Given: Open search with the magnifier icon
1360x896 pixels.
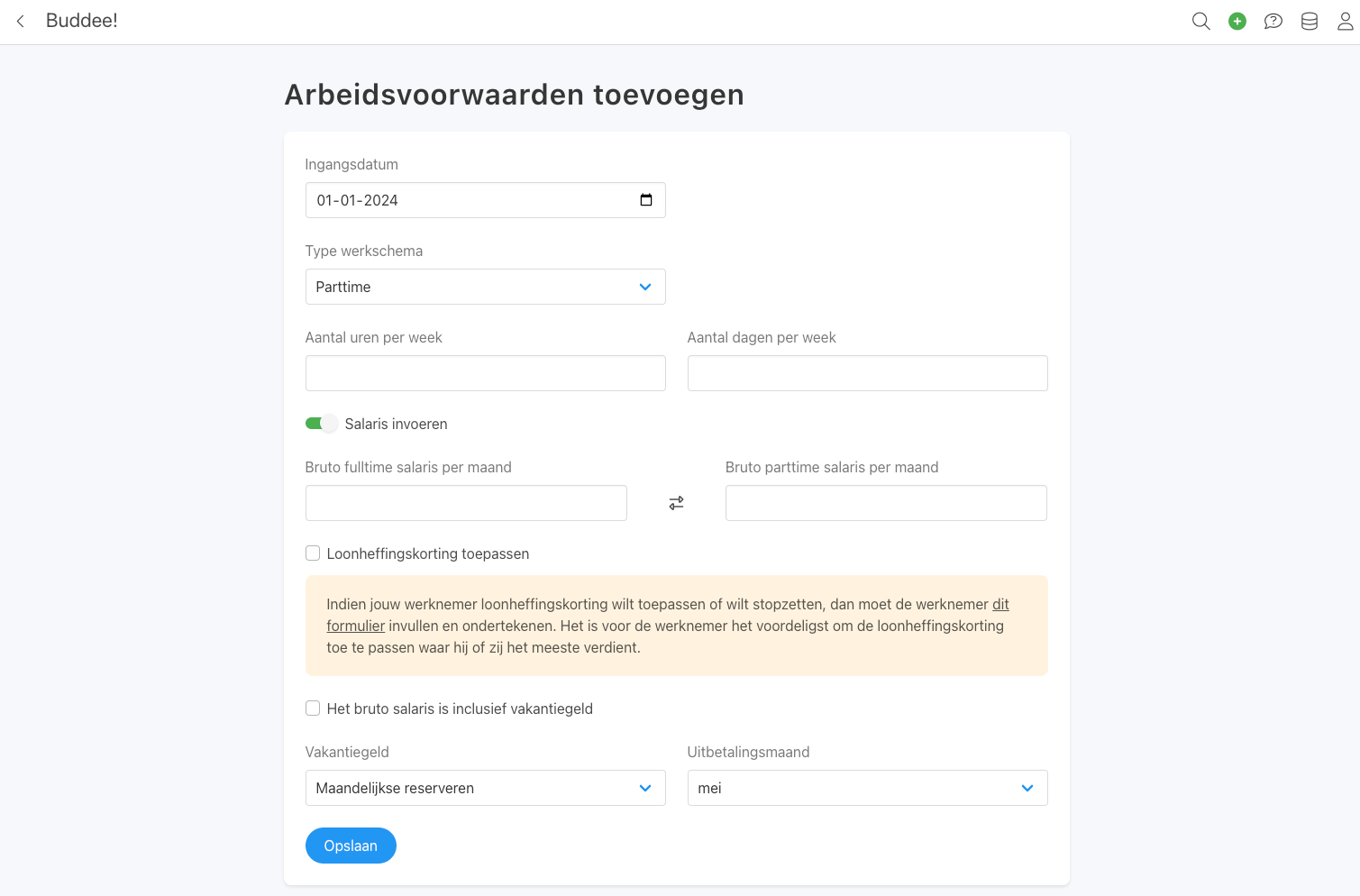Looking at the screenshot, I should coord(1200,21).
